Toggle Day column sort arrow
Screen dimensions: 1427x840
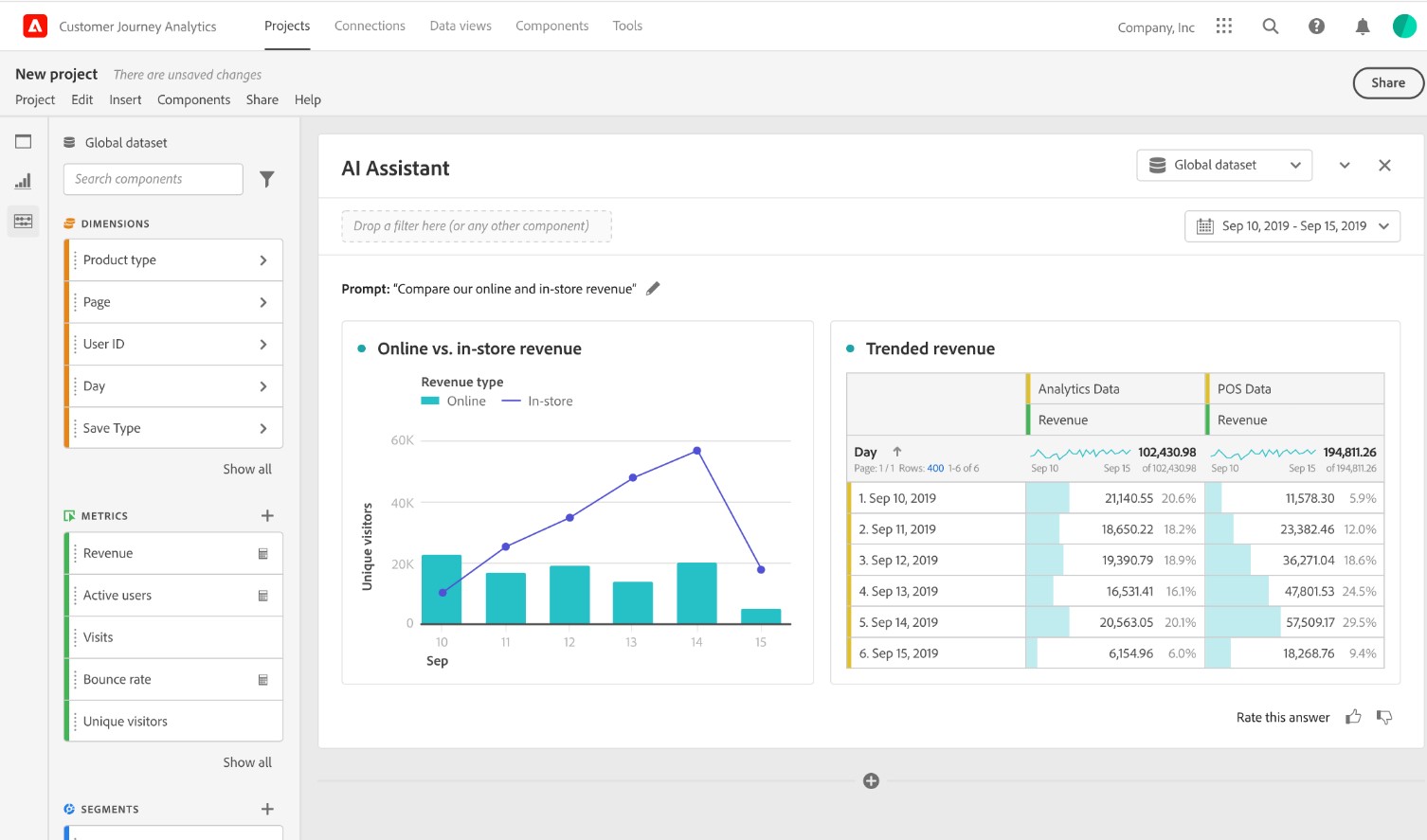pyautogui.click(x=897, y=452)
